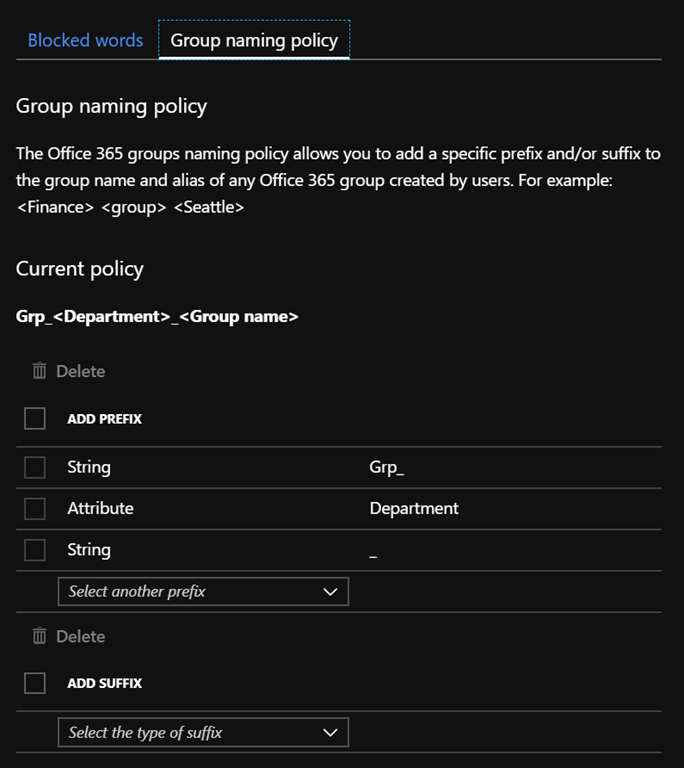The width and height of the screenshot is (684, 768).
Task: Click the trash icon above ADD SUFFIX
Action: tap(40, 636)
